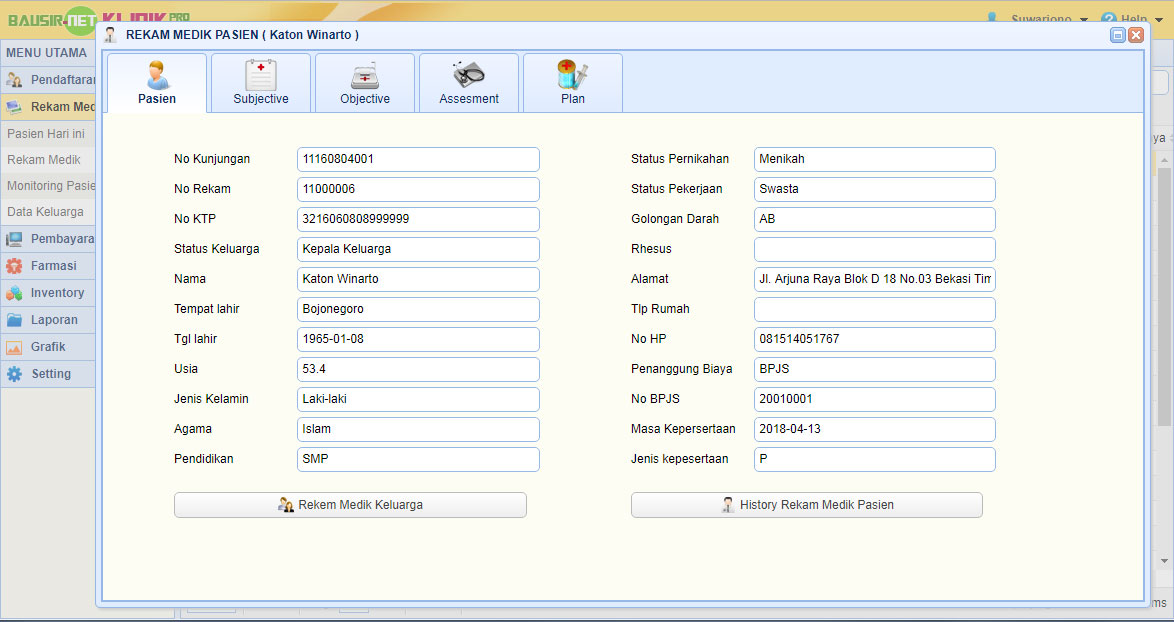Select Data Keluarga submenu item
The height and width of the screenshot is (622, 1174).
(x=46, y=212)
